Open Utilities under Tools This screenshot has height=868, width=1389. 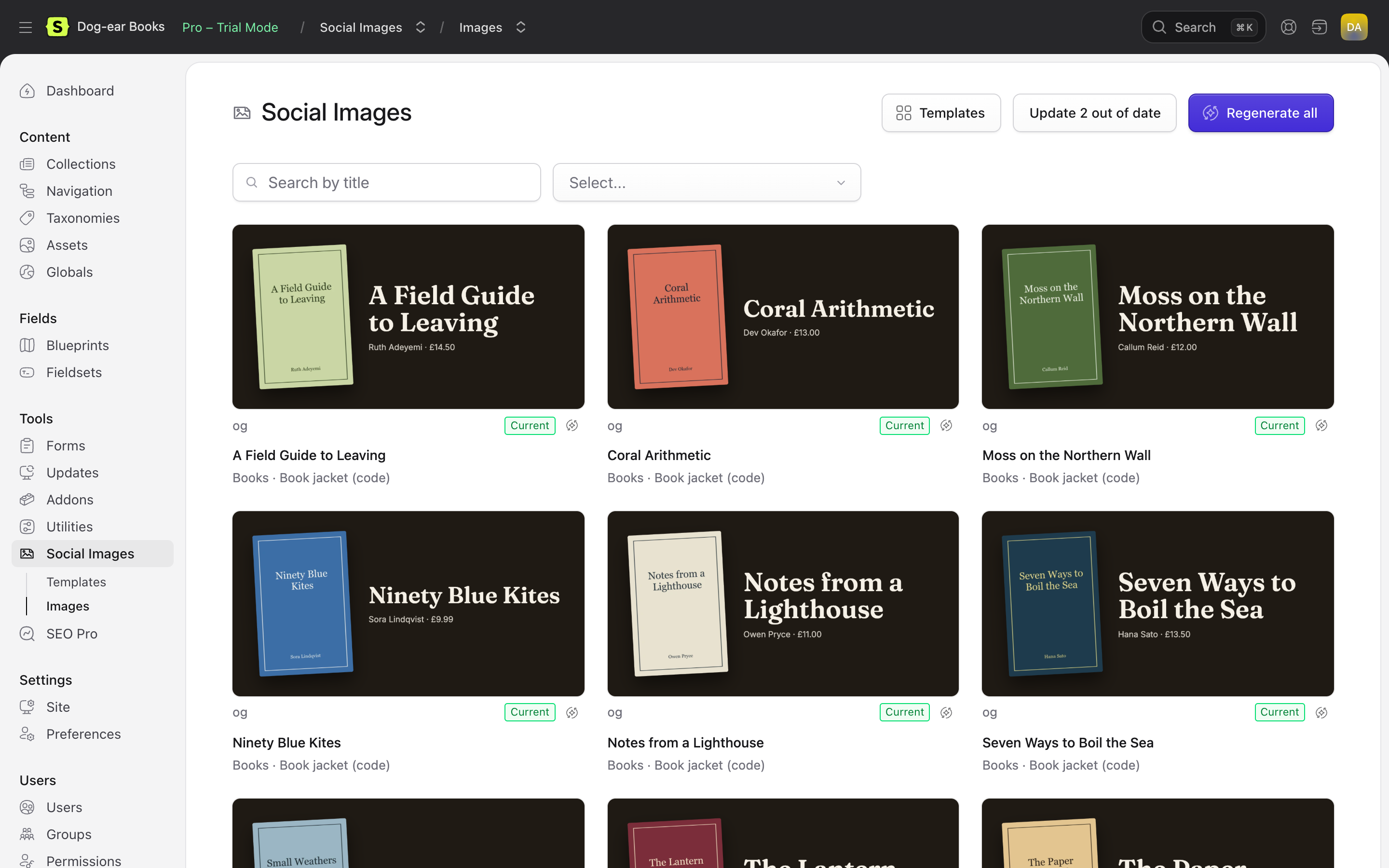[x=93, y=527]
